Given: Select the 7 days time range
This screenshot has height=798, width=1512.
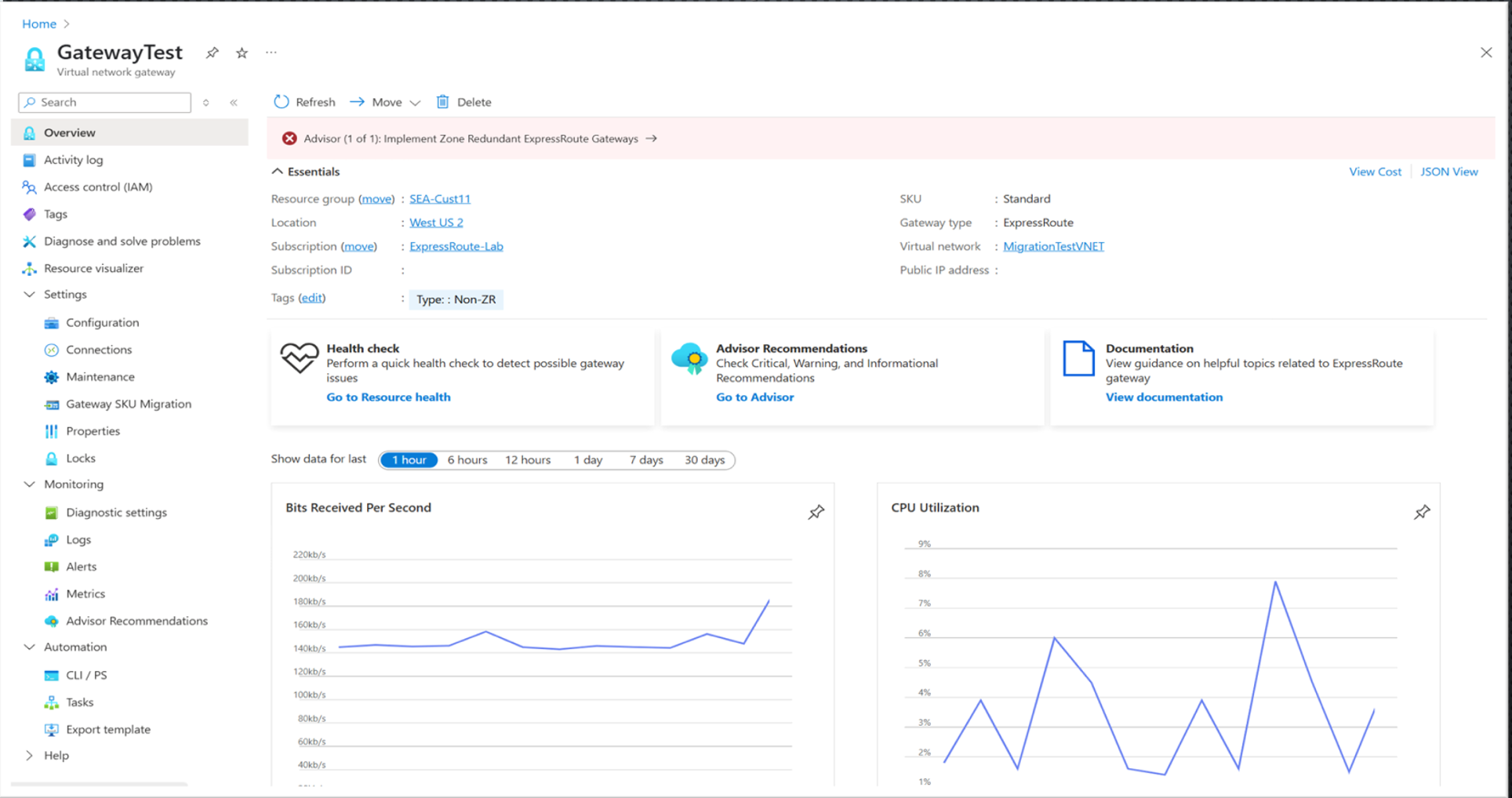Looking at the screenshot, I should (645, 460).
